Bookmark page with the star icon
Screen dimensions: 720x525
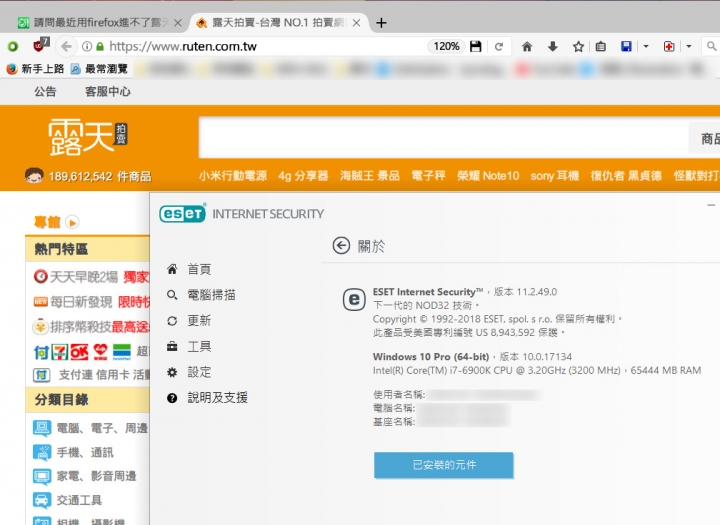pyautogui.click(x=578, y=46)
